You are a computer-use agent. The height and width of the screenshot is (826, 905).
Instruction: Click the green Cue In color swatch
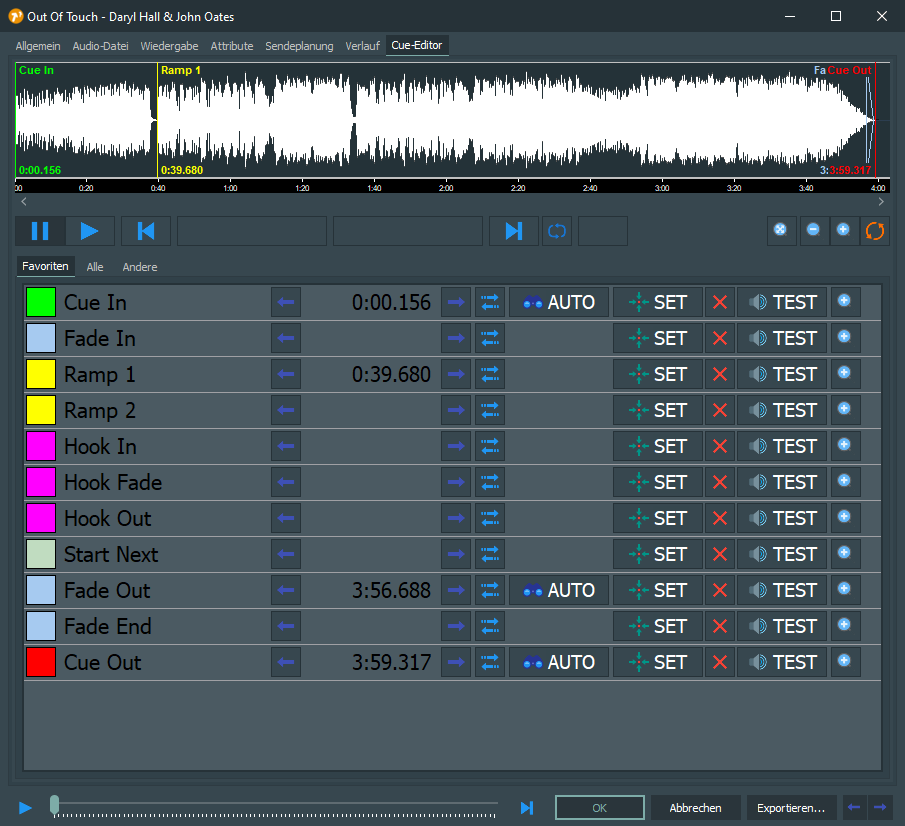41,302
